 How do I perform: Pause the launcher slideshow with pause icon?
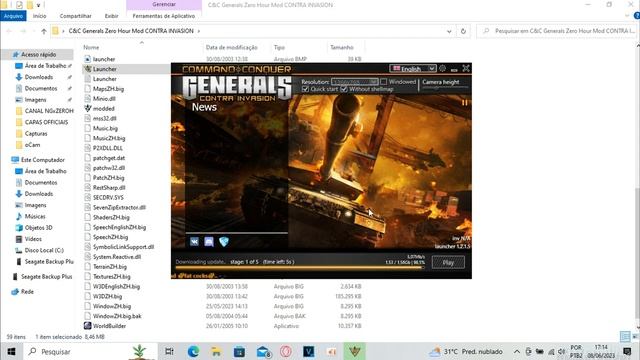tap(464, 103)
